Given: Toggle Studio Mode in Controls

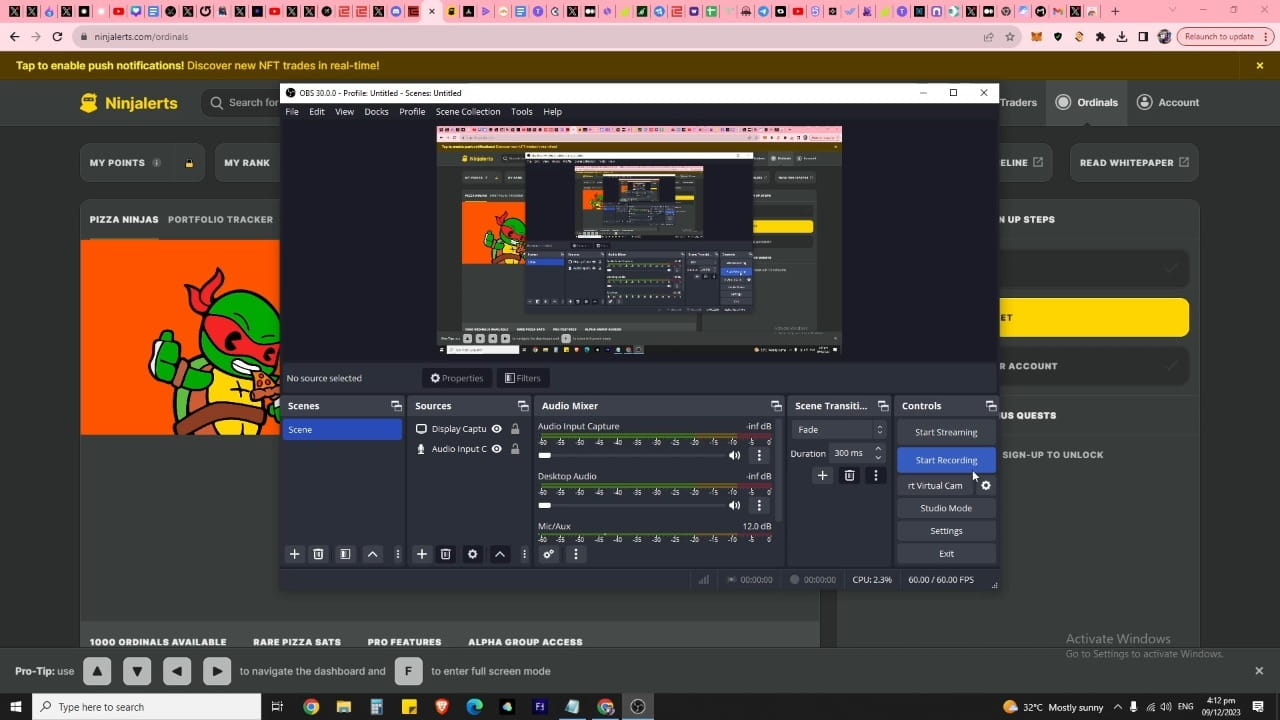Looking at the screenshot, I should click(946, 508).
